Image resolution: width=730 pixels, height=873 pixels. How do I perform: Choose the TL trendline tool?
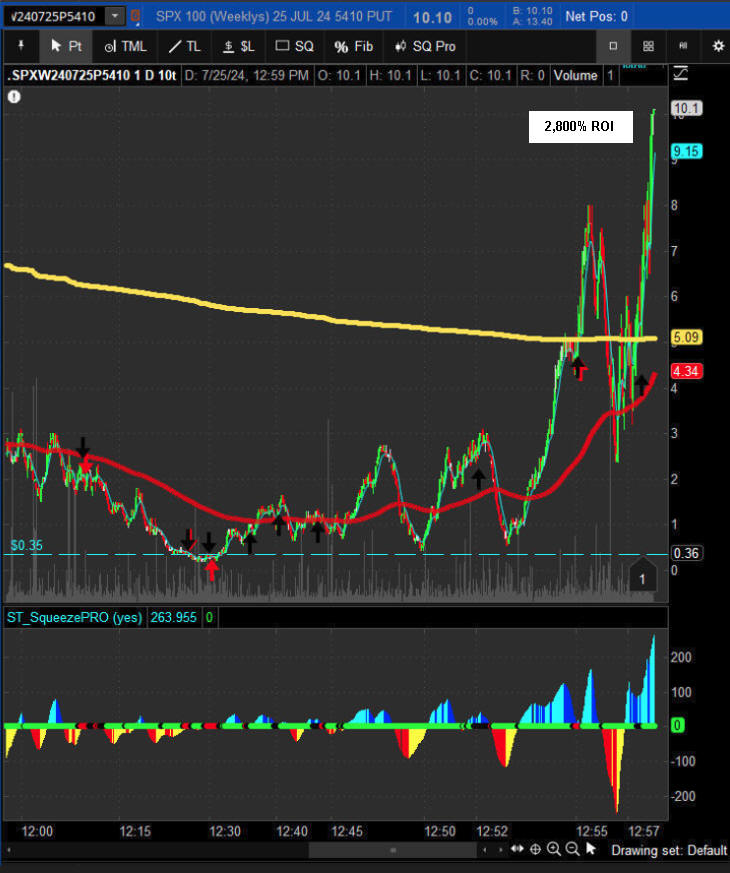tap(184, 46)
